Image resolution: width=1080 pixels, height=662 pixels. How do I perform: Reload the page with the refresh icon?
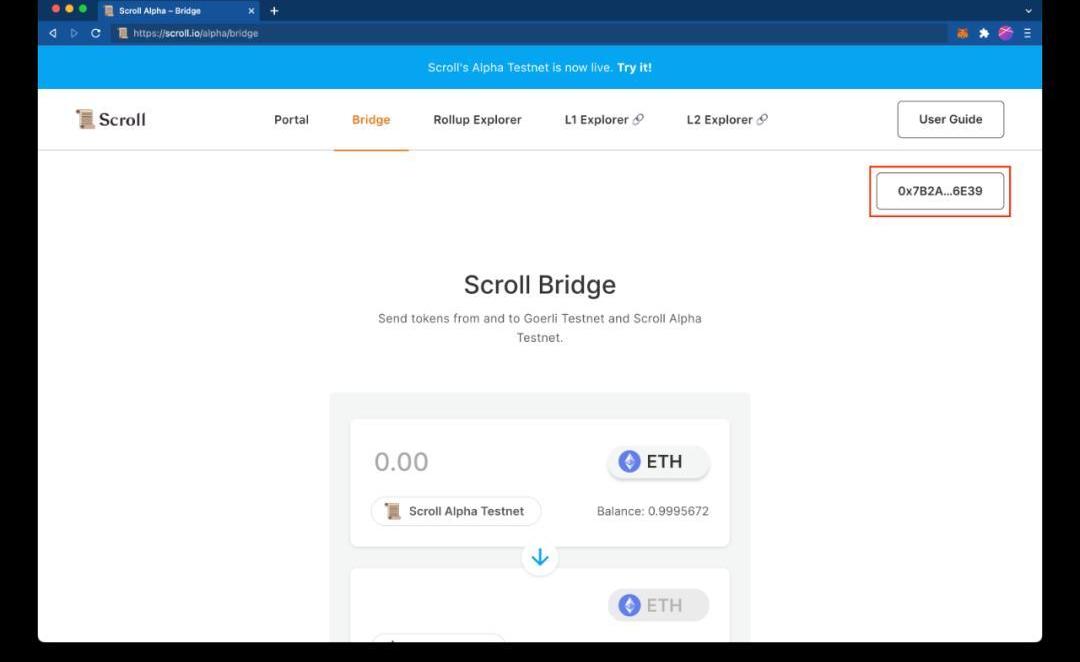pos(96,33)
